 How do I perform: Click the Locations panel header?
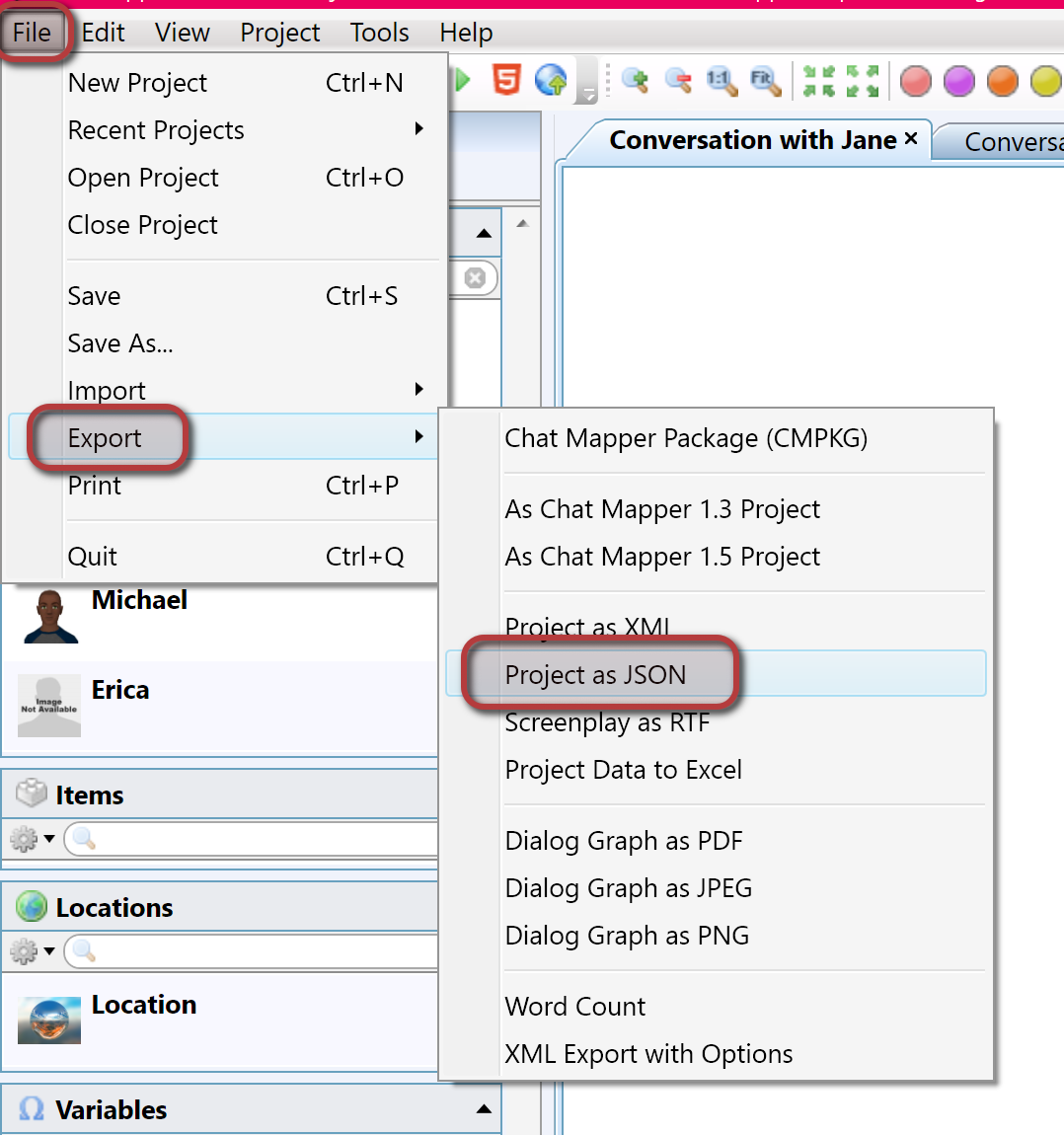219,907
